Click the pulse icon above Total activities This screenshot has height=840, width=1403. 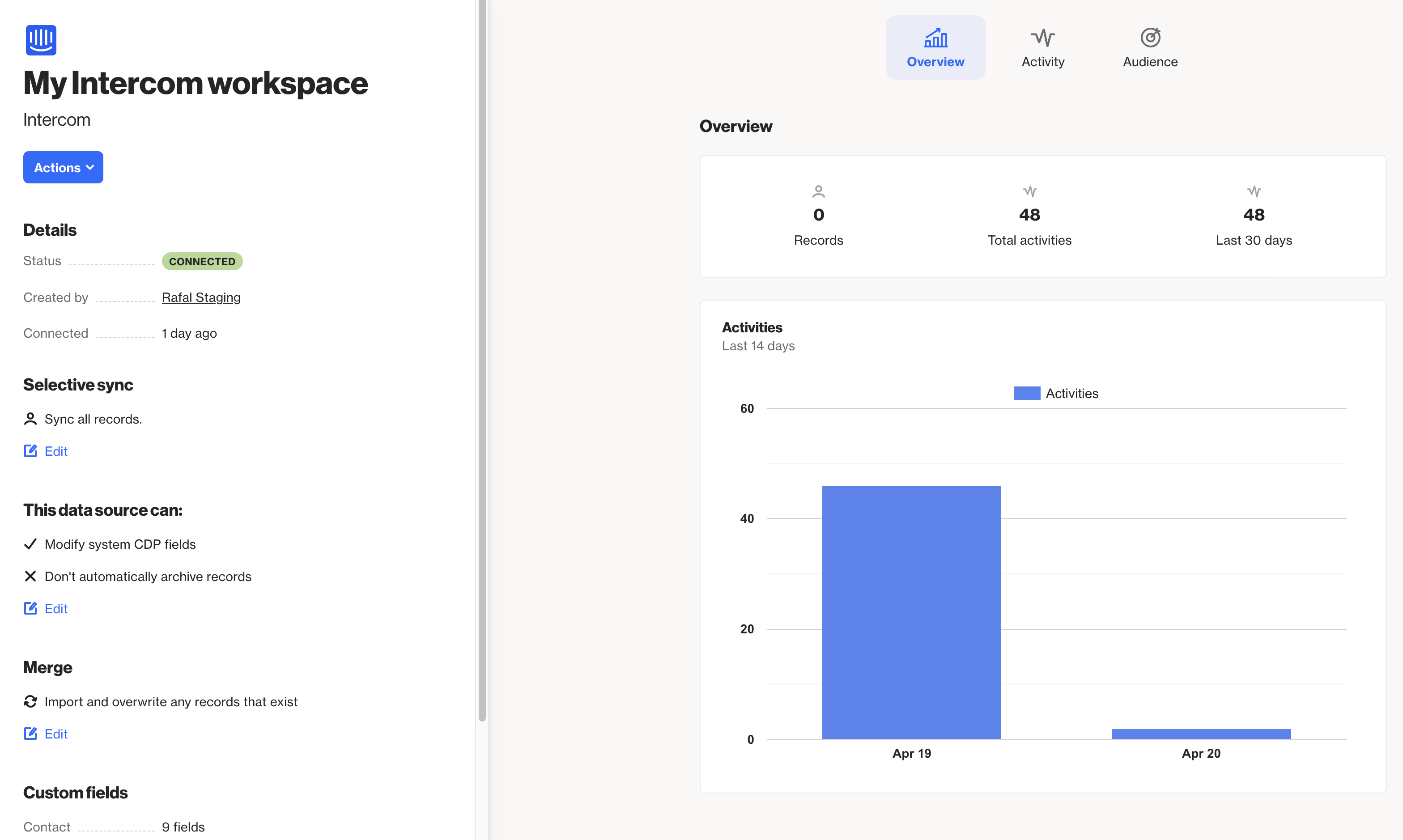[x=1029, y=191]
